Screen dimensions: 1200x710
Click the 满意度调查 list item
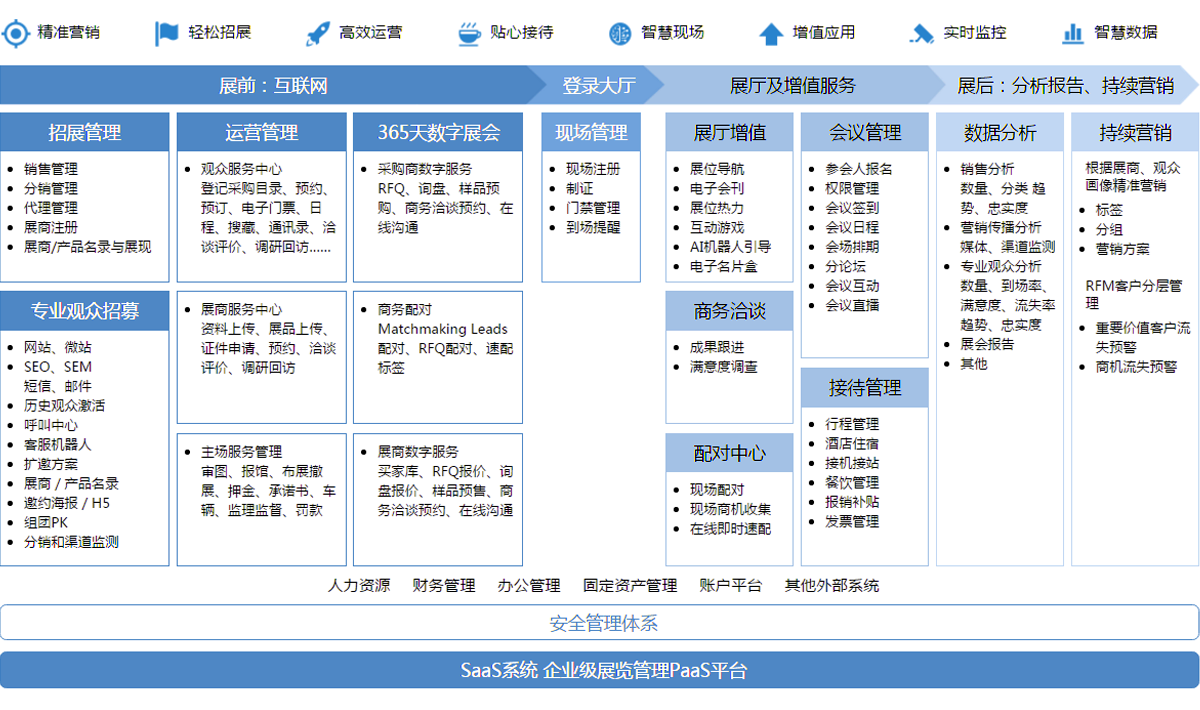pos(723,367)
